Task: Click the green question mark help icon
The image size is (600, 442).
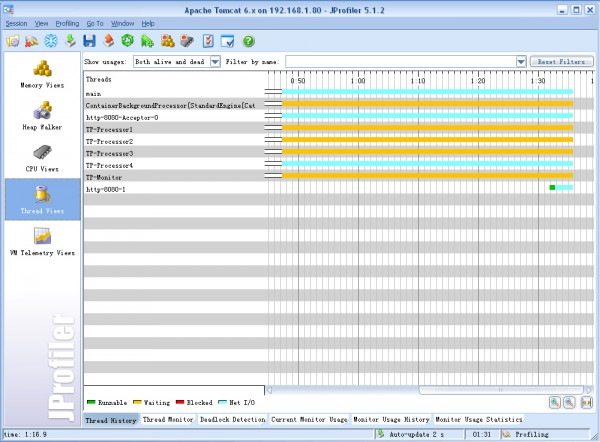Action: tap(248, 41)
